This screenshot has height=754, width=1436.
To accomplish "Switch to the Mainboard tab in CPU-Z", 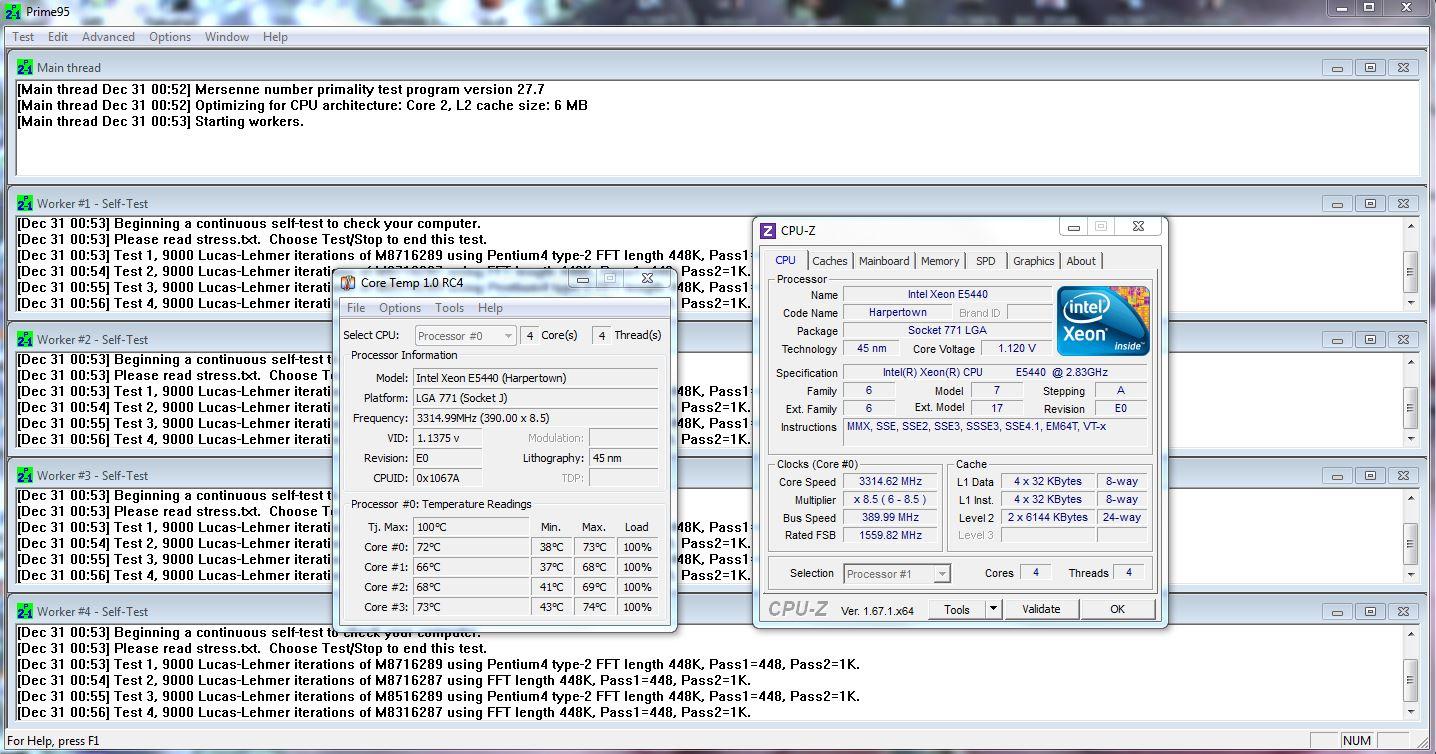I will click(884, 261).
